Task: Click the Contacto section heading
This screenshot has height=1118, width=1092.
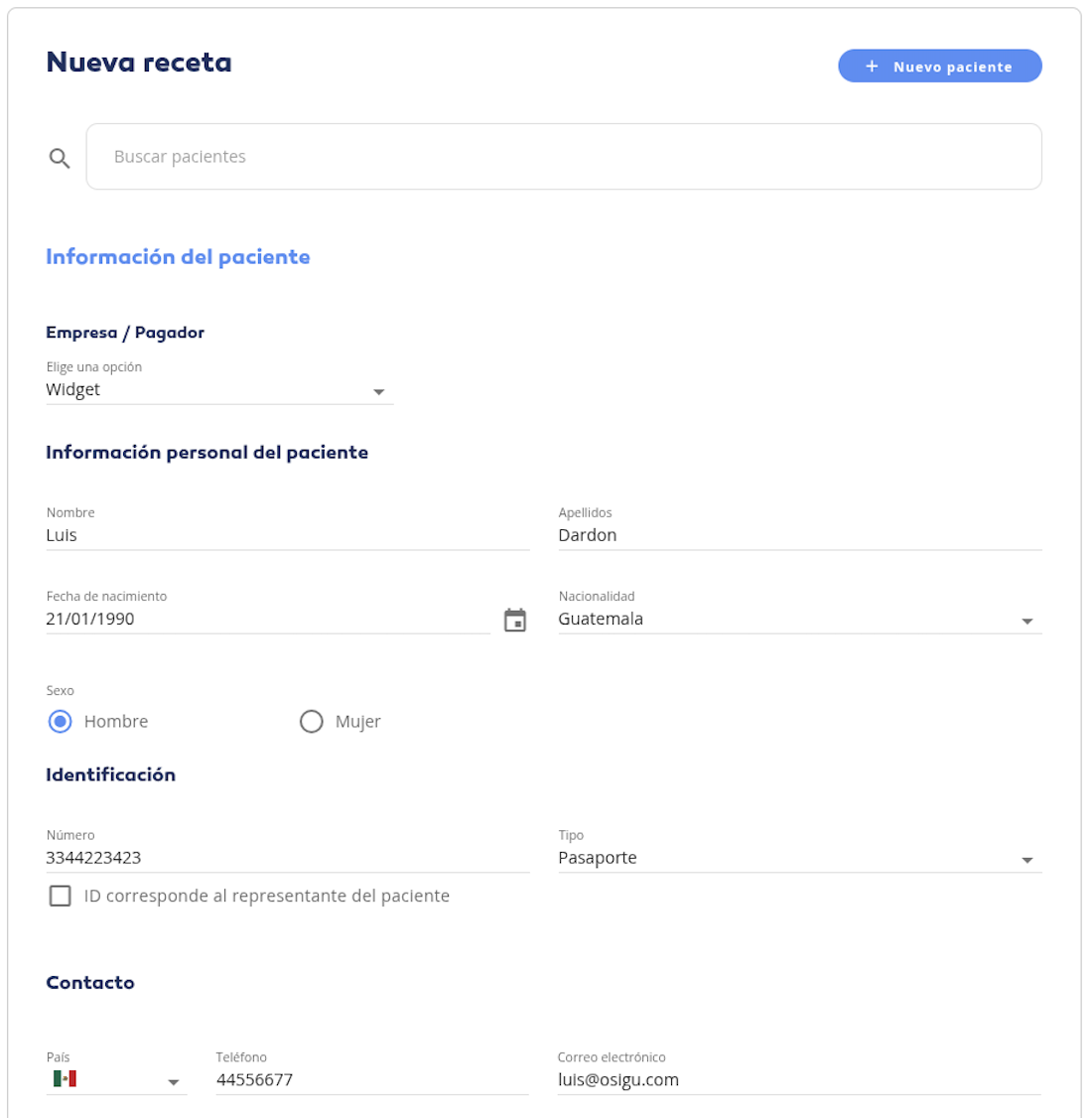Action: 90,983
